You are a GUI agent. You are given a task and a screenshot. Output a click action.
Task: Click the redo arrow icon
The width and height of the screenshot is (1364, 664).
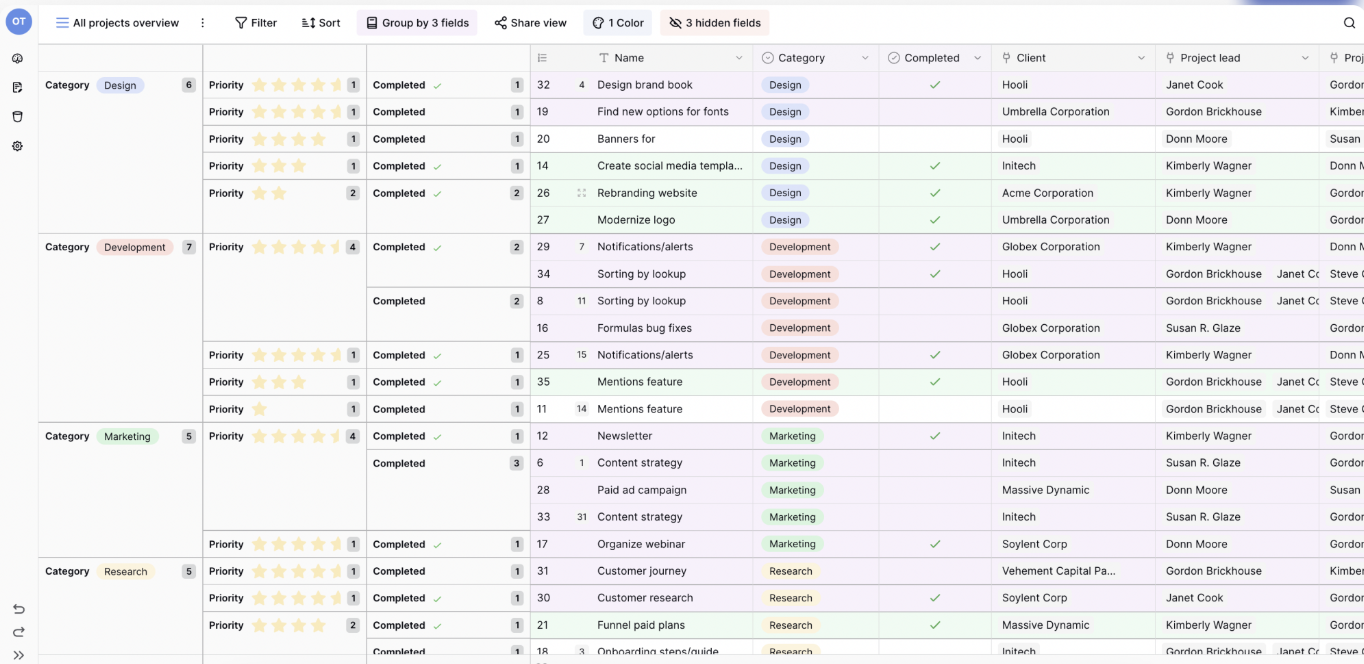19,632
